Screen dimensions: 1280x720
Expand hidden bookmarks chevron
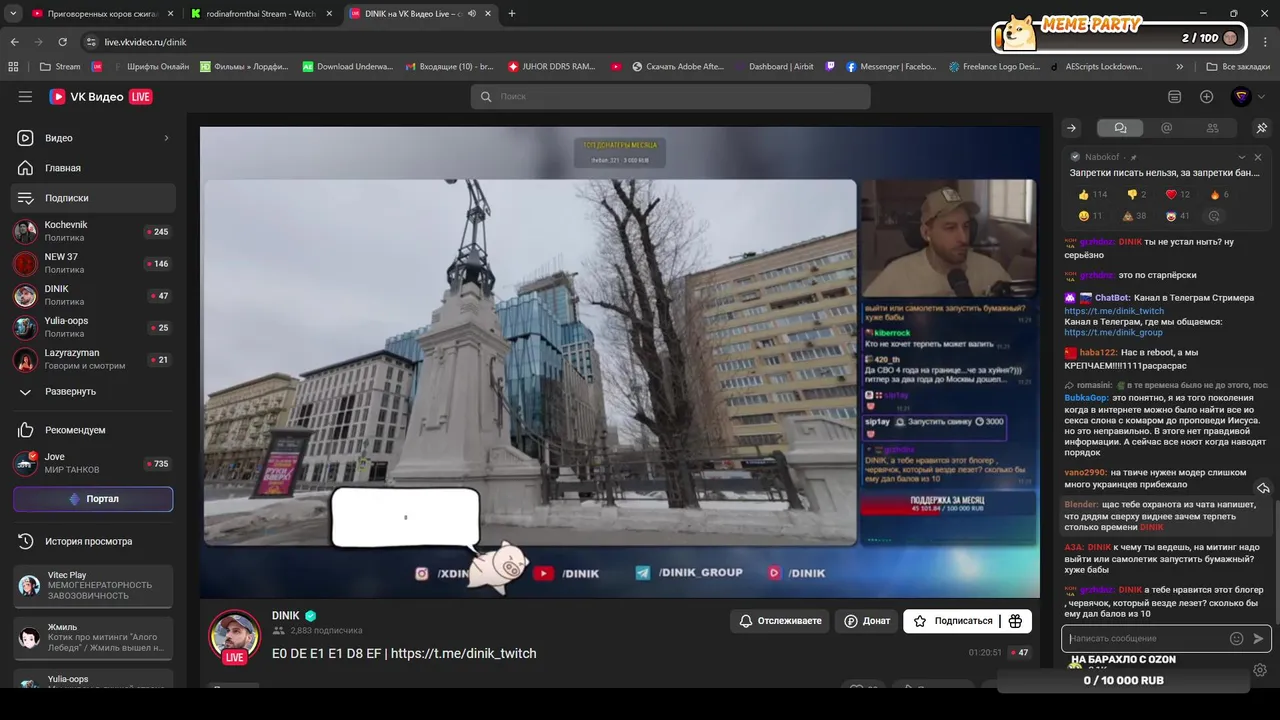[1181, 67]
